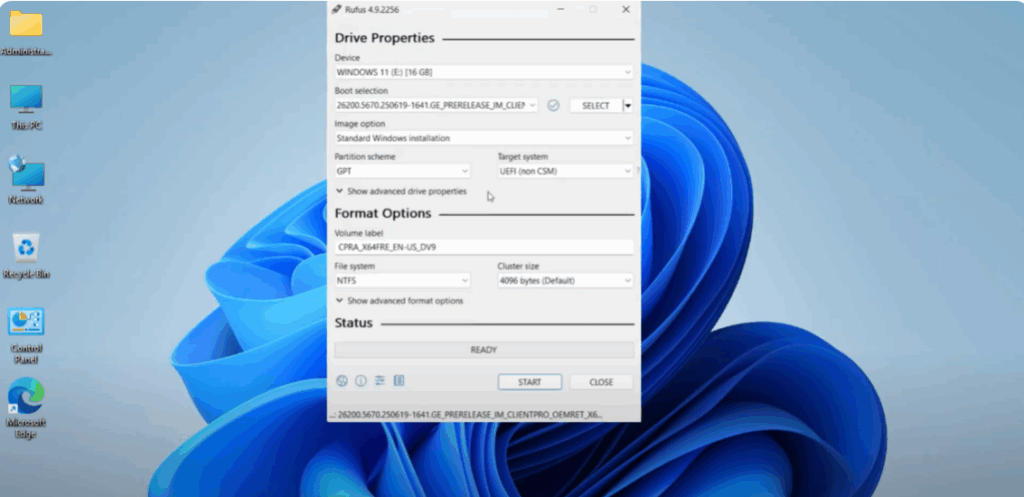1024x497 pixels.
Task: Click the Rufus title bar USB icon
Action: pos(336,9)
